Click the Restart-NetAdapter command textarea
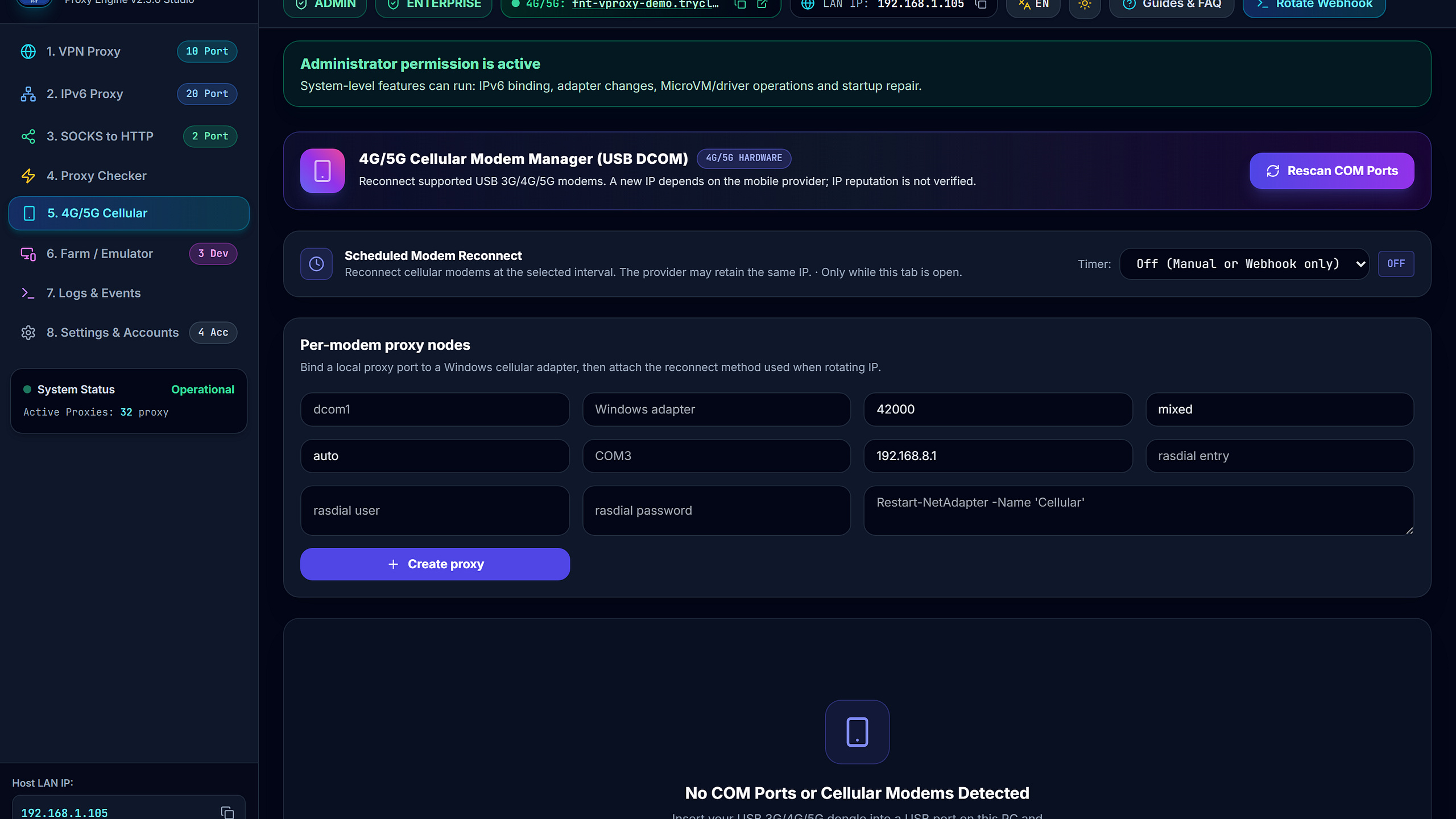 1139,511
